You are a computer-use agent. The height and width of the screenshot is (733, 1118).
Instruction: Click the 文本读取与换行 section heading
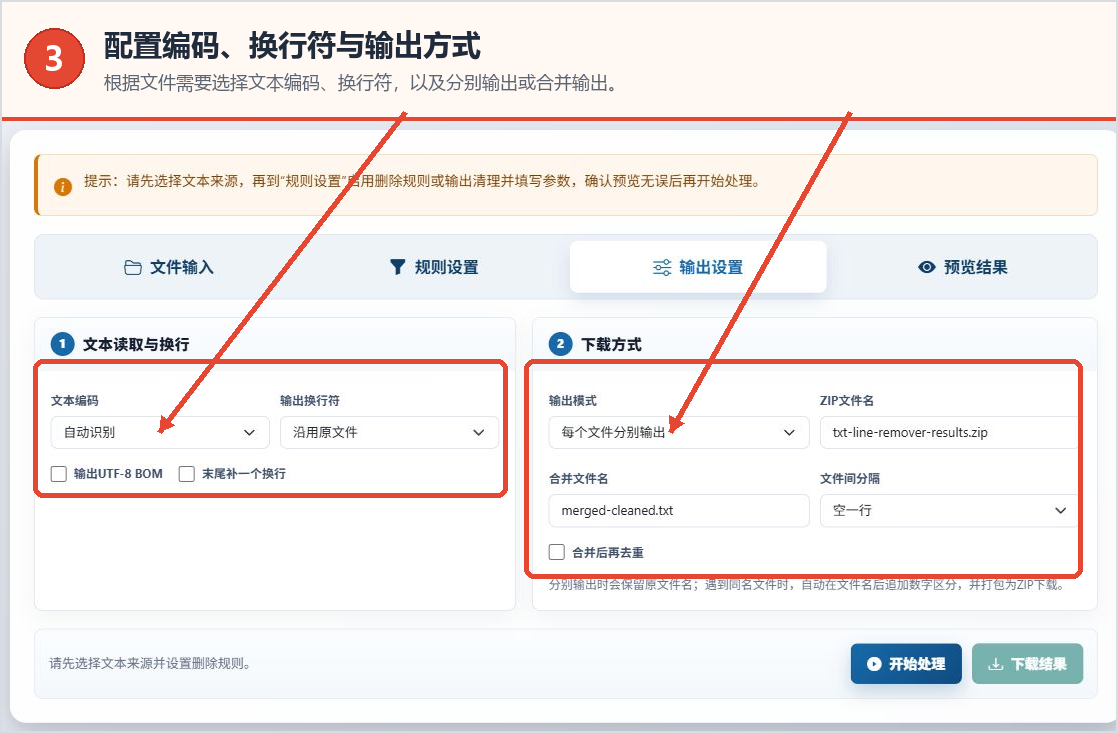tap(136, 344)
